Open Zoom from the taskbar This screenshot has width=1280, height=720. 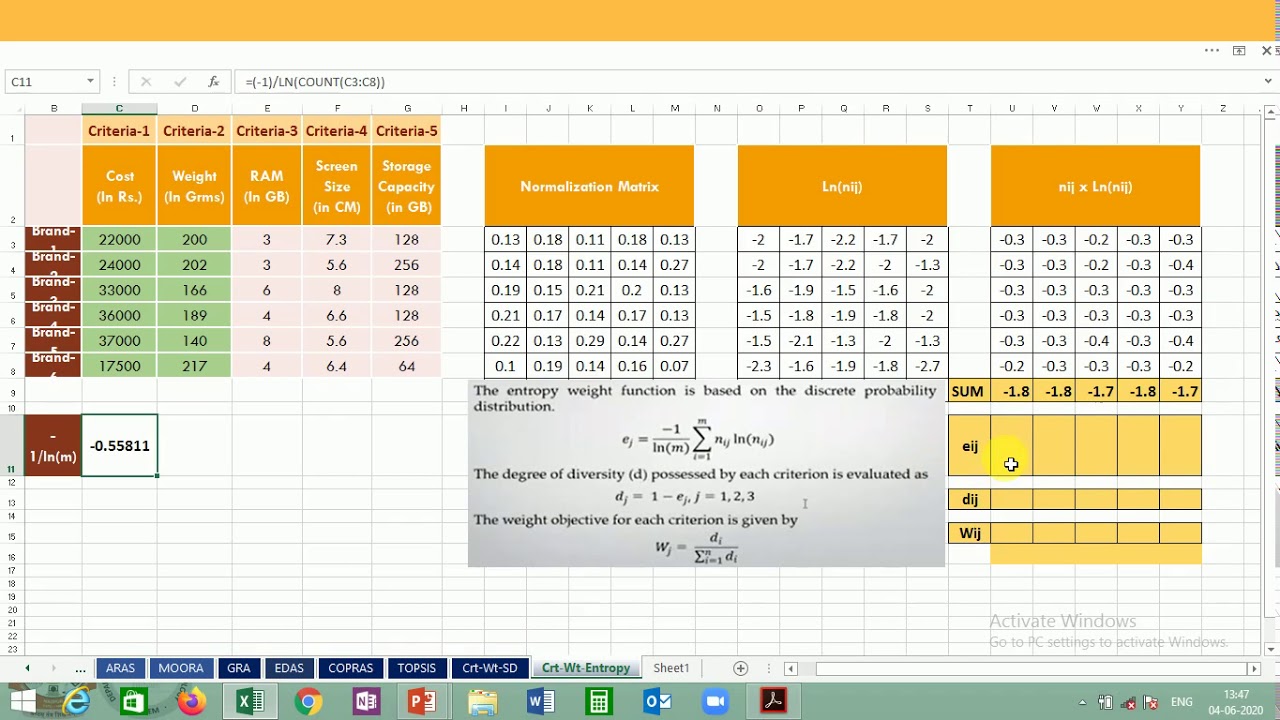716,702
